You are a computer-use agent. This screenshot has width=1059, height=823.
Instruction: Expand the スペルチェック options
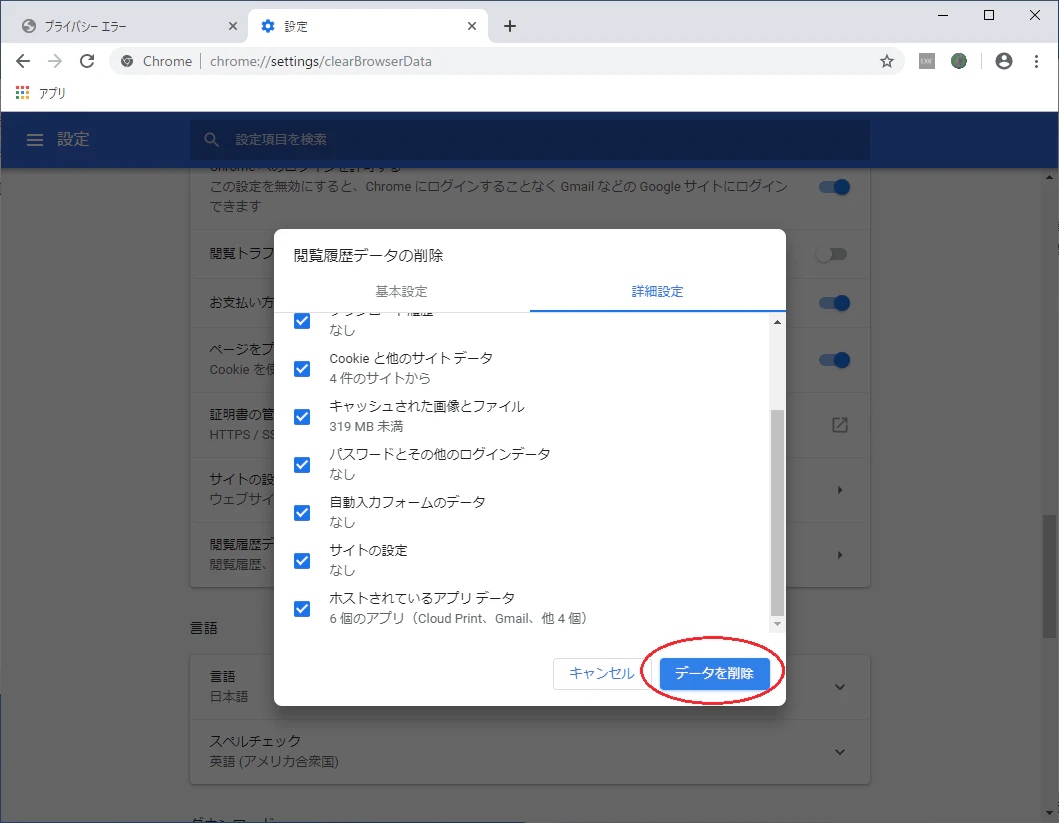[841, 751]
